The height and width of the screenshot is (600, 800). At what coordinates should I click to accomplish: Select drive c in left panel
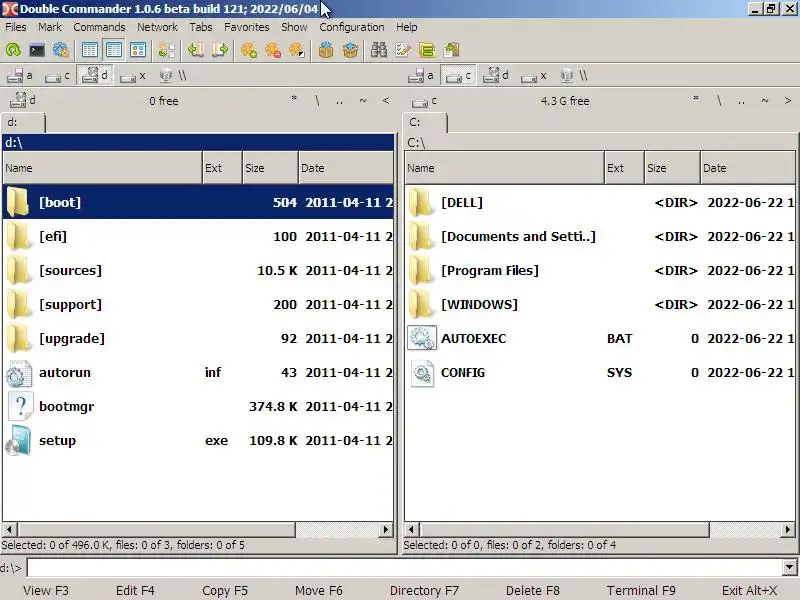[x=57, y=76]
